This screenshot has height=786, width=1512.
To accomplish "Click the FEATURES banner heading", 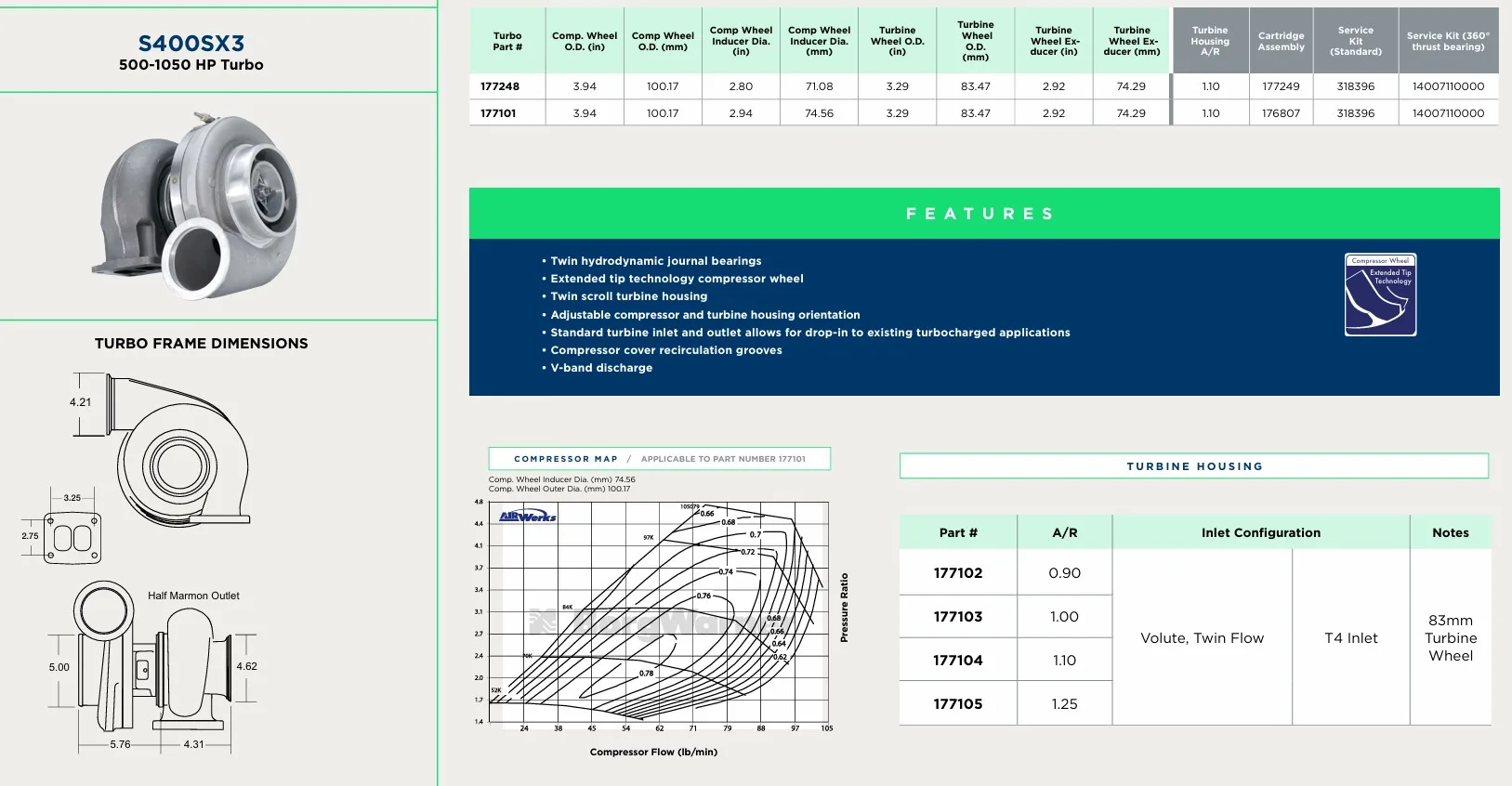I will pos(980,214).
